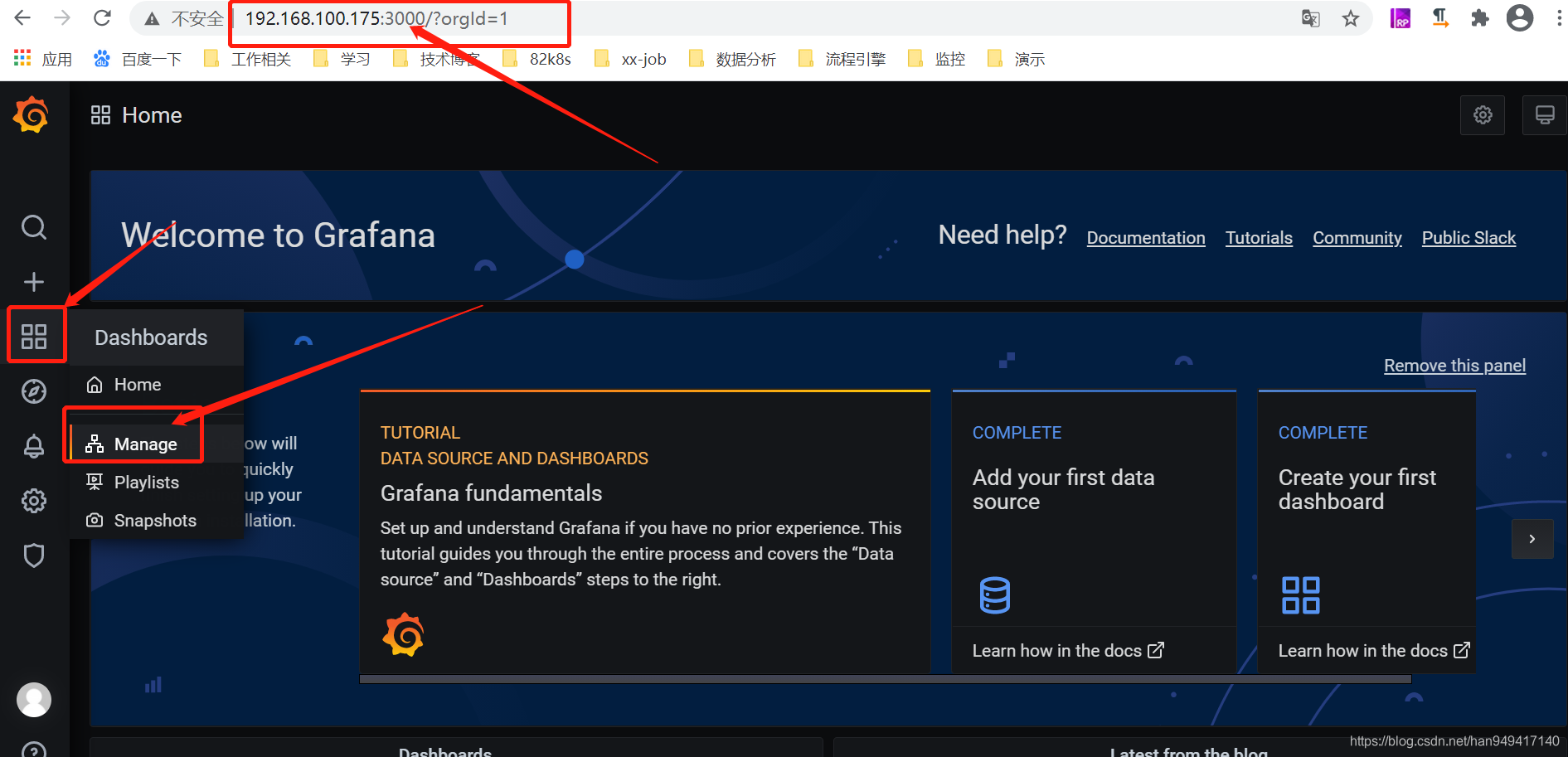Click the horizontal scrollbar below the tutorial cards
Image resolution: width=1568 pixels, height=757 pixels.
click(x=886, y=679)
